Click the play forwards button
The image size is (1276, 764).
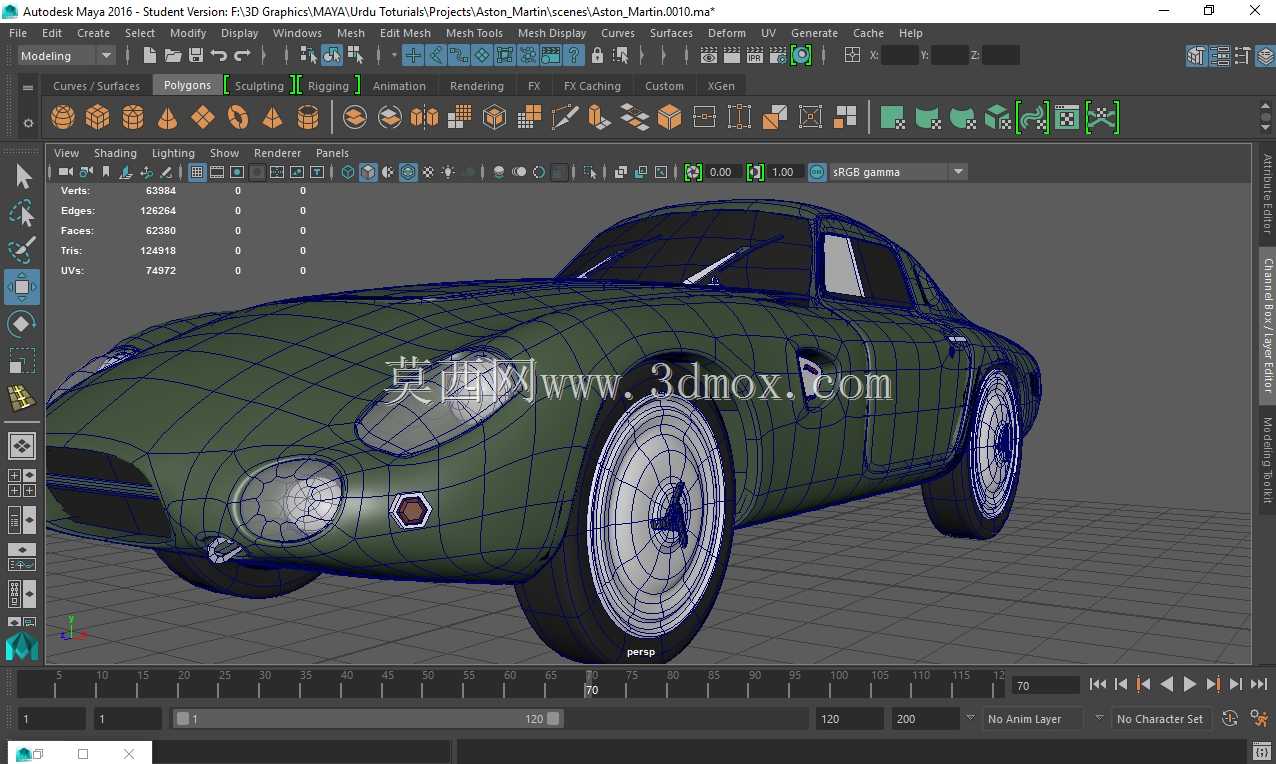1190,684
